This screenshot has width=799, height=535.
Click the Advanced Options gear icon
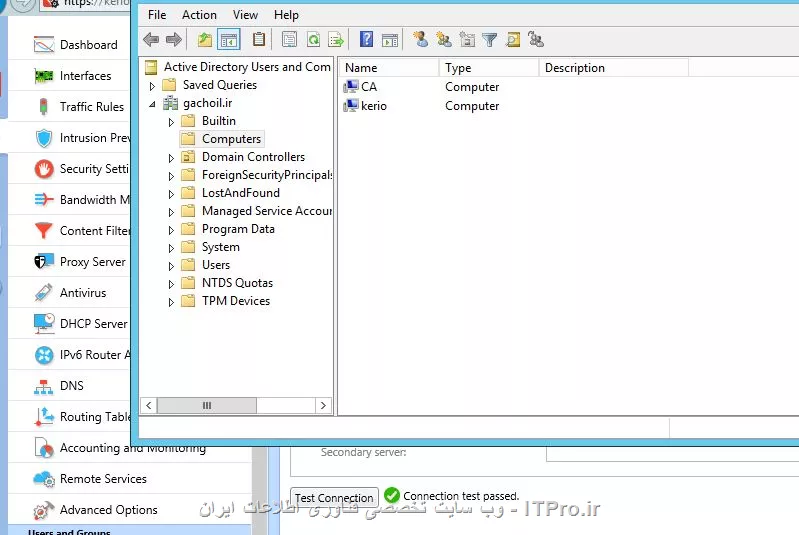click(x=44, y=510)
